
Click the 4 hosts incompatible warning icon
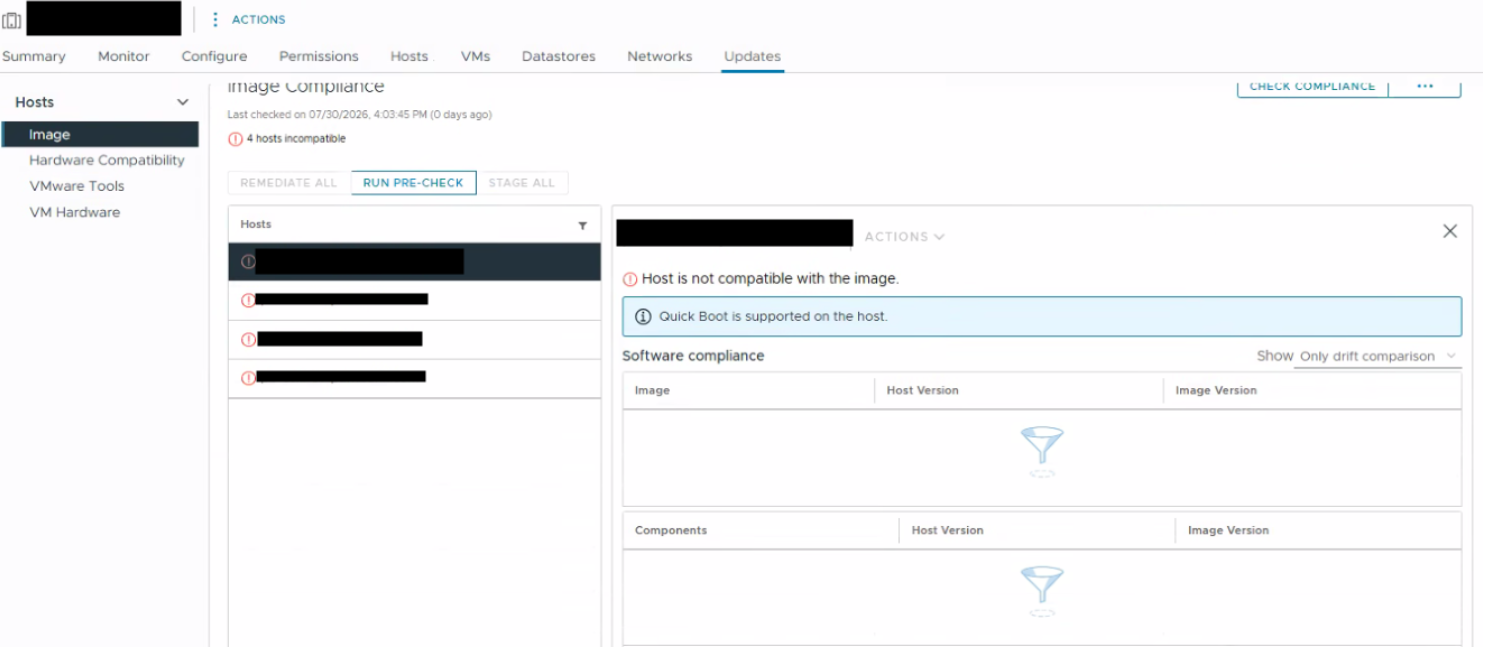(235, 139)
